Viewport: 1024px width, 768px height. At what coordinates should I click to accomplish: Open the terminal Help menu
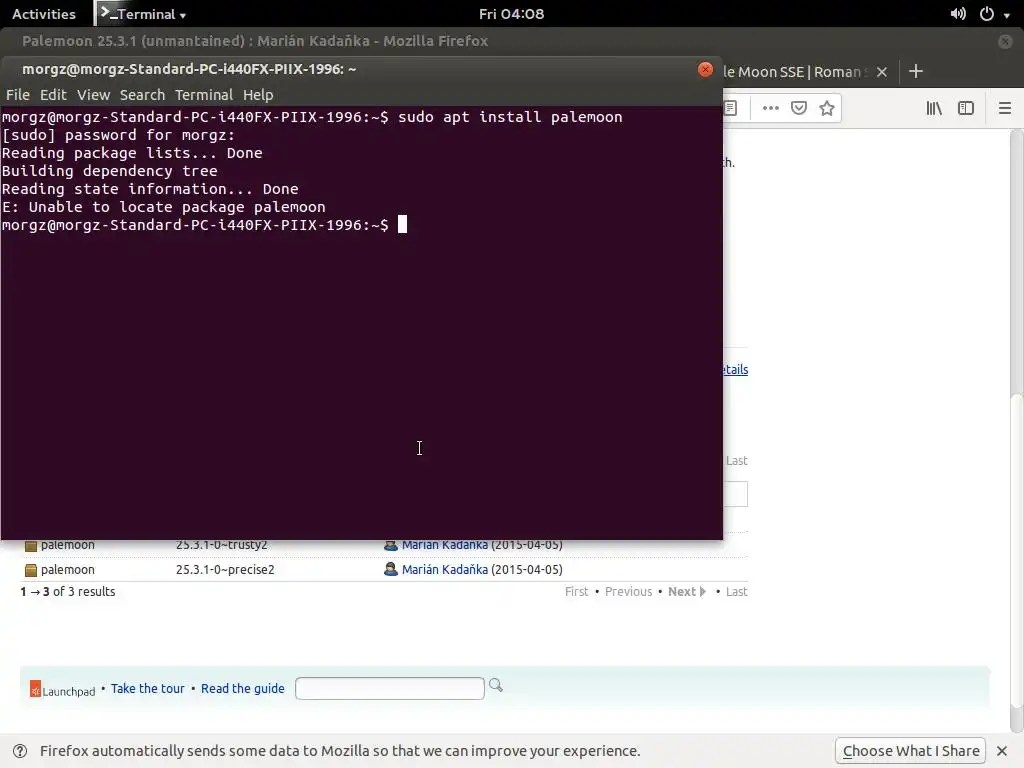258,95
